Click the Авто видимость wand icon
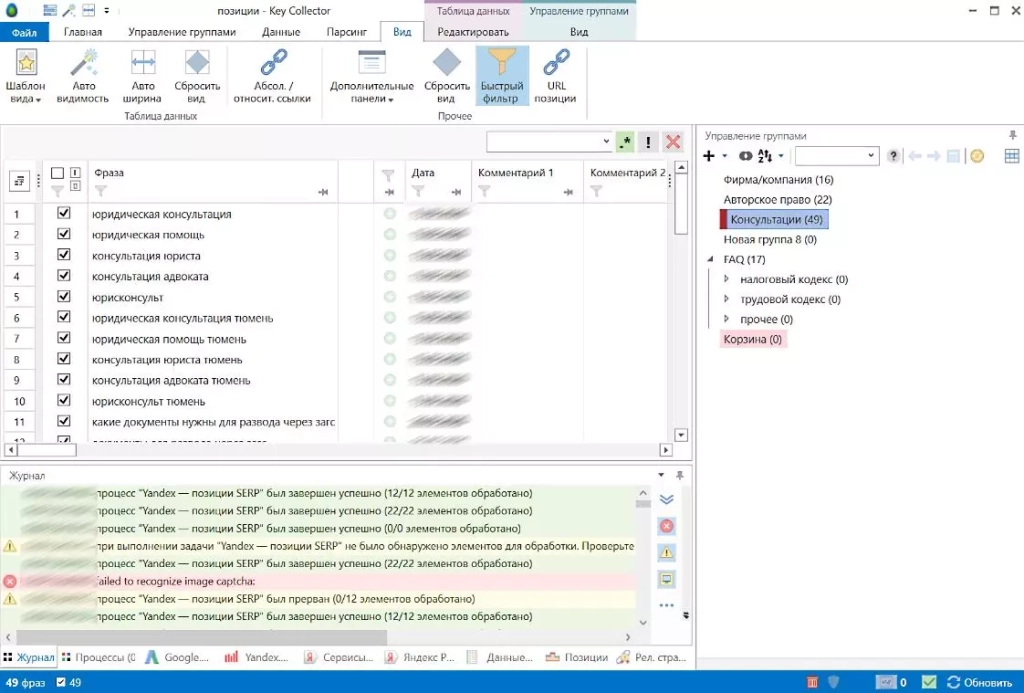 click(x=83, y=63)
